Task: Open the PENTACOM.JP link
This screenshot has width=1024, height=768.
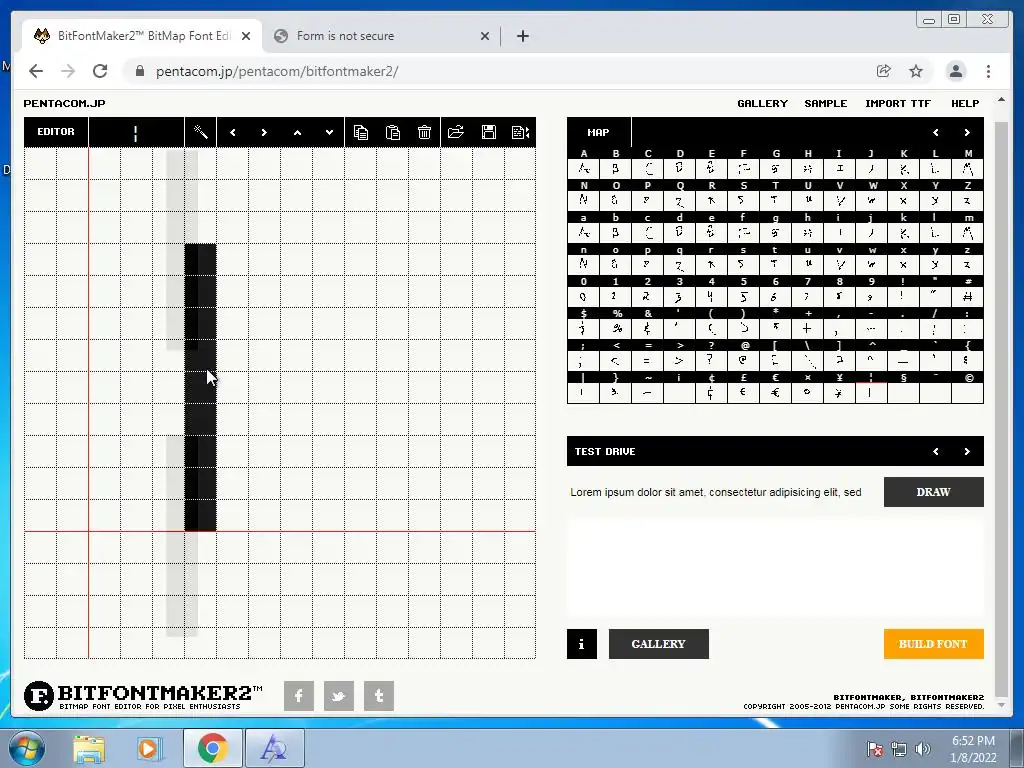Action: click(x=64, y=103)
